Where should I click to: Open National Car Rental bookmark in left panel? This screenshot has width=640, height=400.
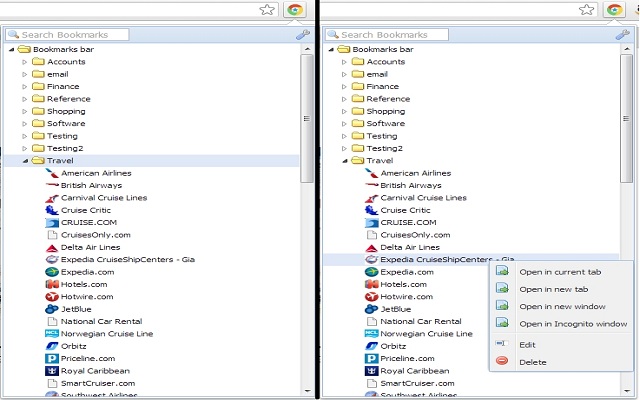point(101,322)
